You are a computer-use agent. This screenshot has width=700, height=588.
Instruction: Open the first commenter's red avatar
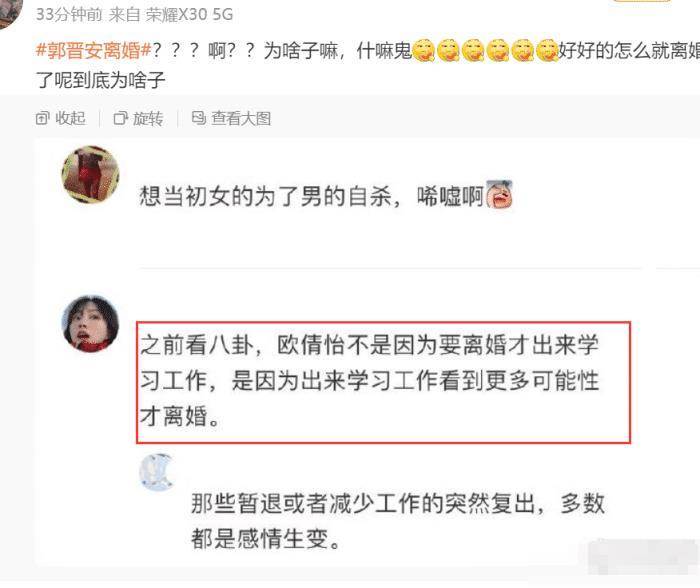tap(91, 174)
